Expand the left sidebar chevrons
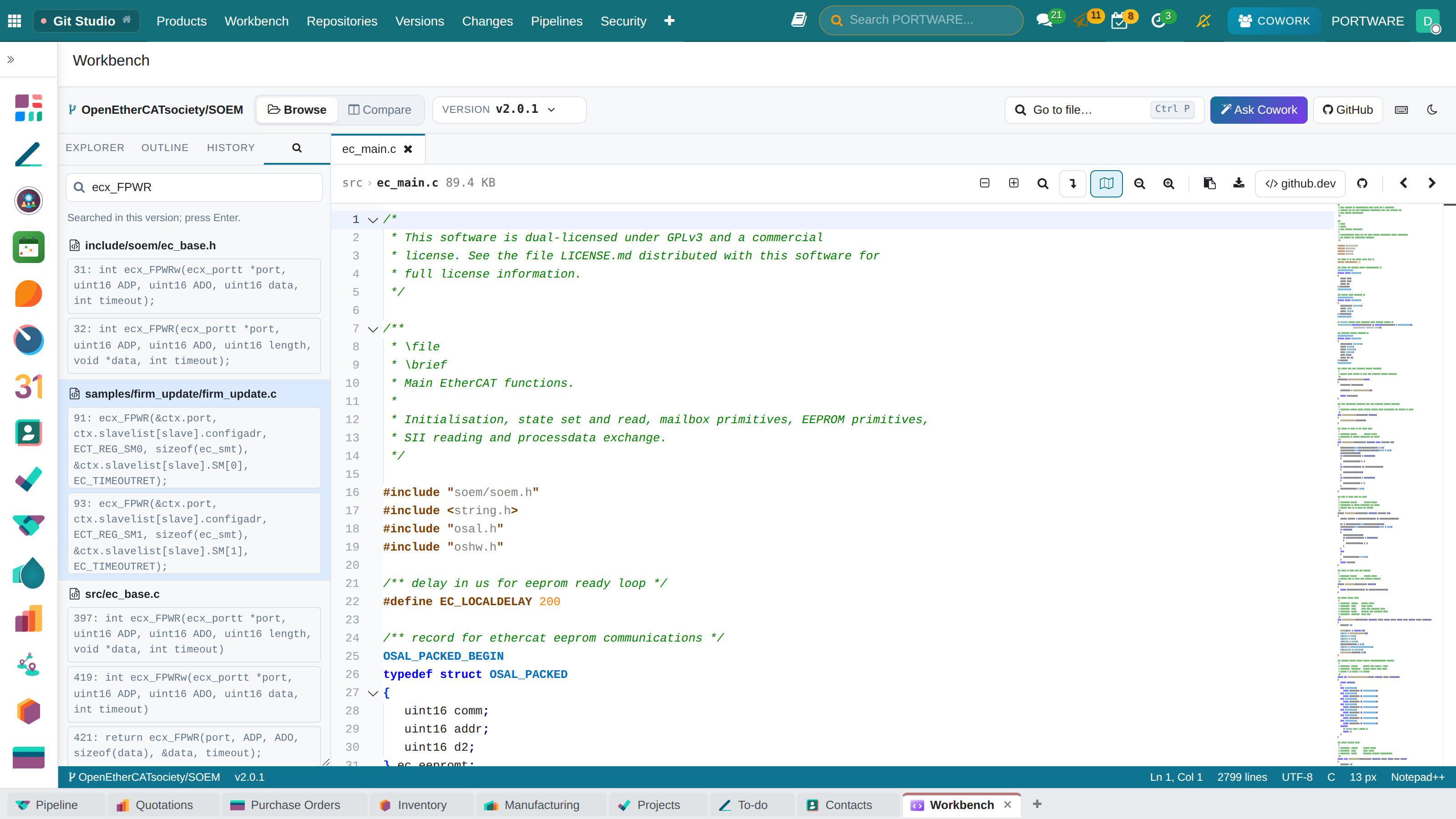Image resolution: width=1456 pixels, height=819 pixels. [x=11, y=59]
